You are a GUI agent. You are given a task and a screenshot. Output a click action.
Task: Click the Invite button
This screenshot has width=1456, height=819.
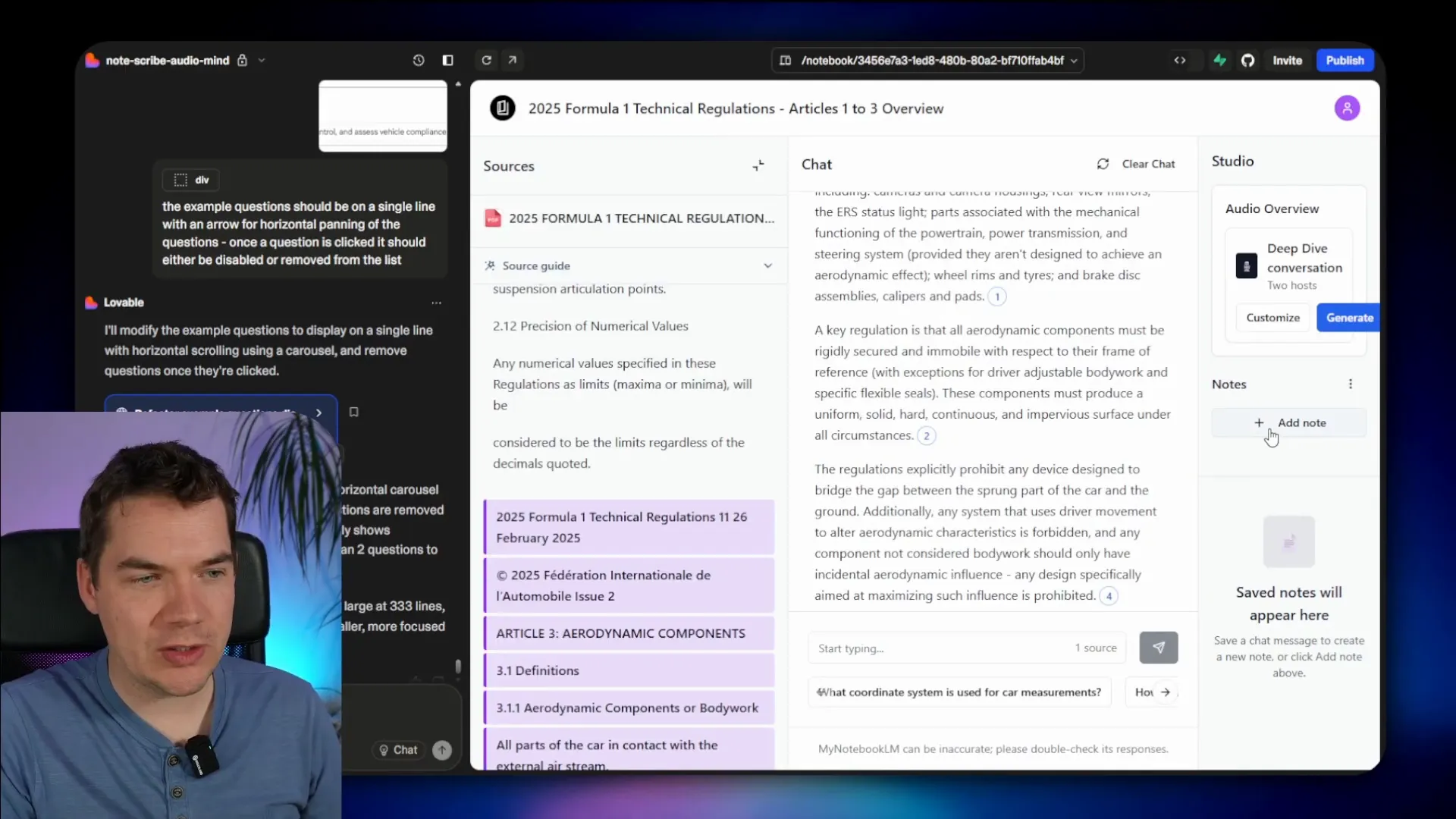click(1287, 61)
